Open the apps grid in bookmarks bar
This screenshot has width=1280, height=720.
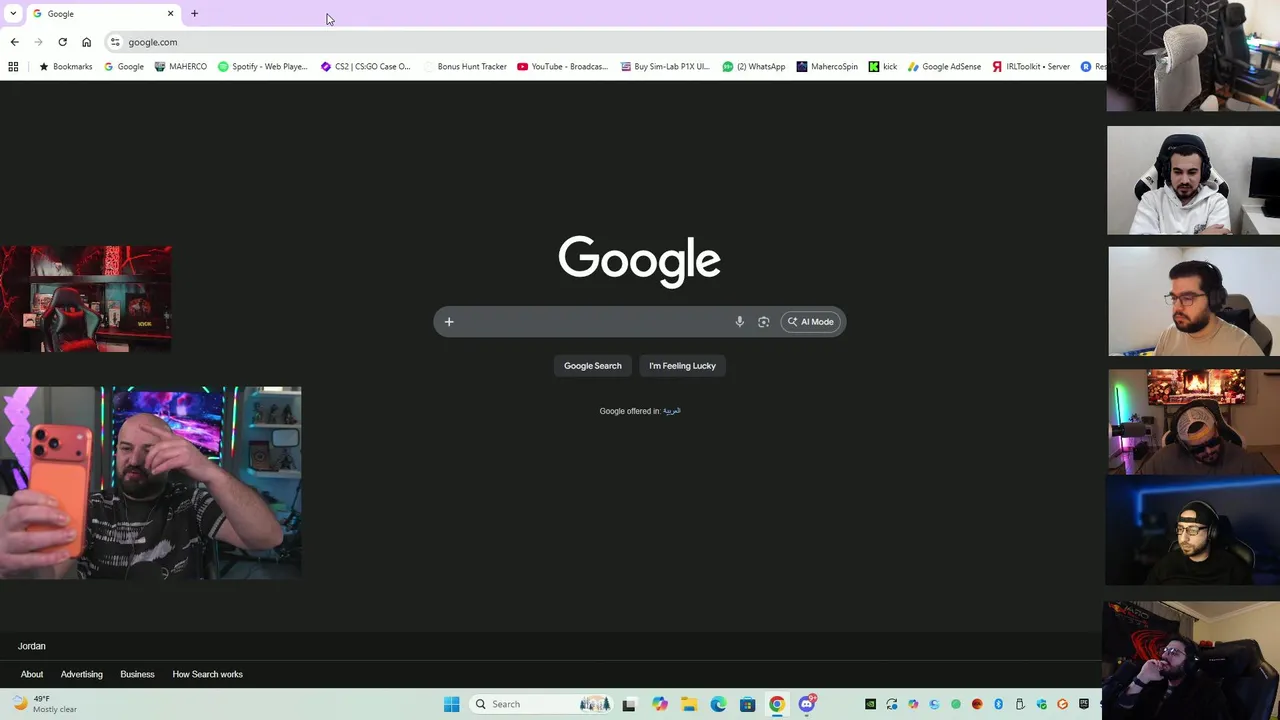13,66
